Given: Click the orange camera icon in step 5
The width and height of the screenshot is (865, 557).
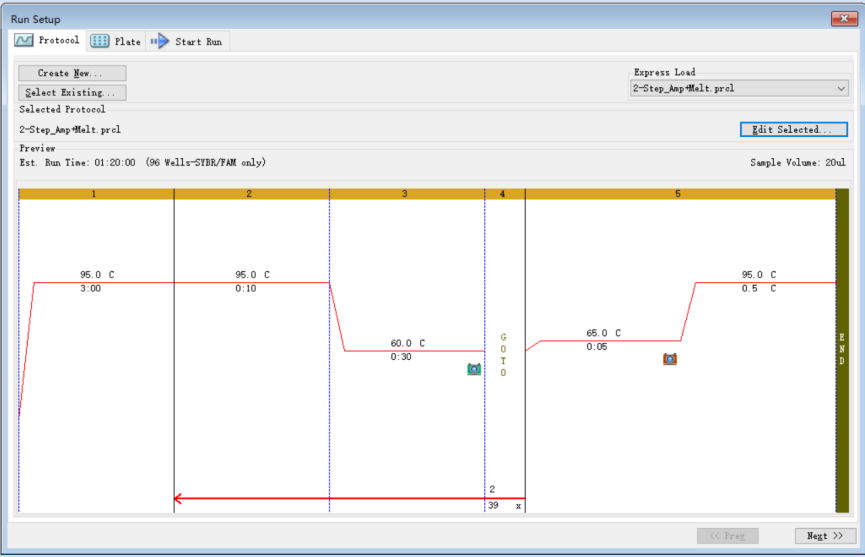Looking at the screenshot, I should pyautogui.click(x=670, y=359).
